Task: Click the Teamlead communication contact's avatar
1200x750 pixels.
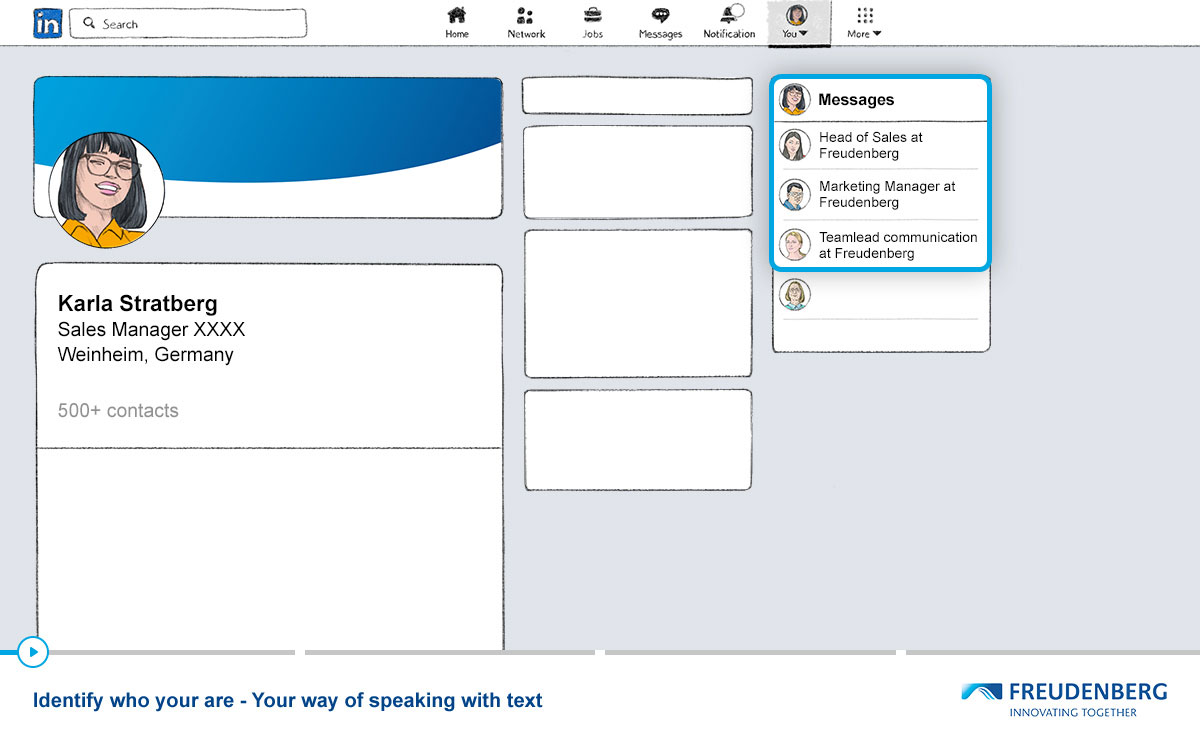Action: click(795, 245)
